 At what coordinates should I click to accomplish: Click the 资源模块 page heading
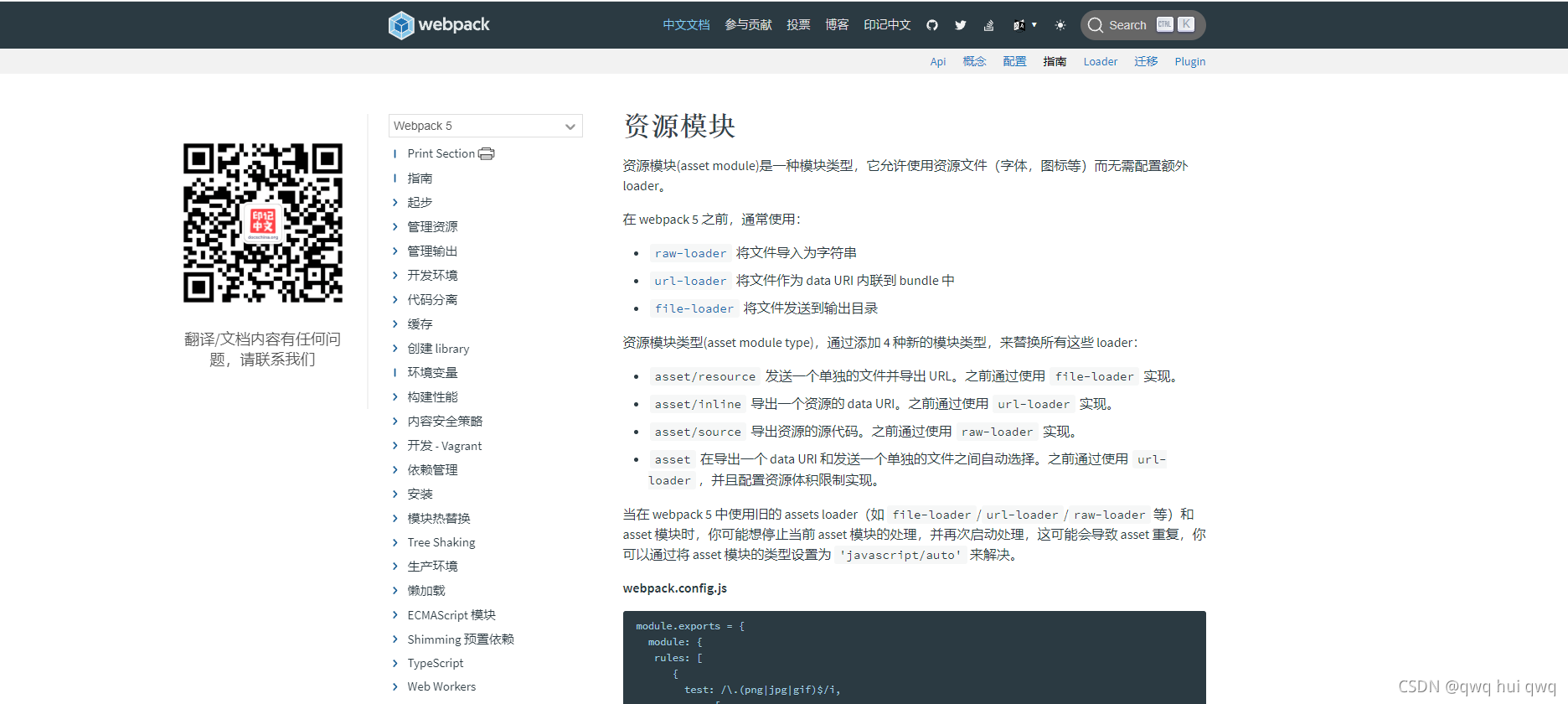point(679,126)
